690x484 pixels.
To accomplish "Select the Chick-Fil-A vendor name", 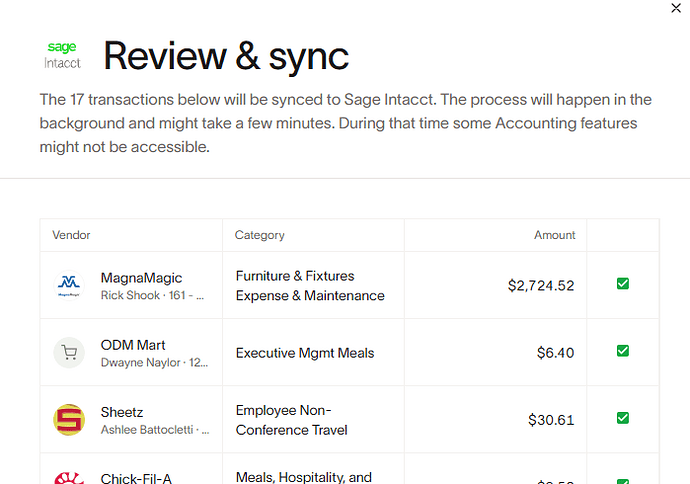I will point(136,478).
